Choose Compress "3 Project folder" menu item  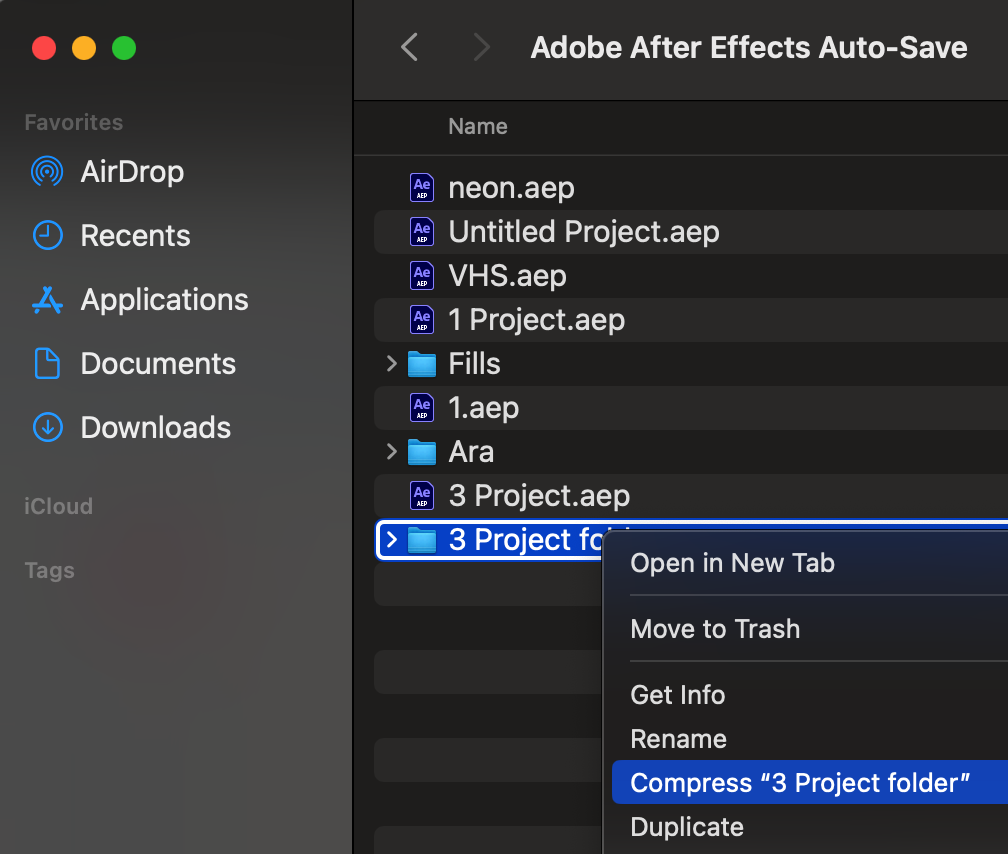[x=800, y=783]
